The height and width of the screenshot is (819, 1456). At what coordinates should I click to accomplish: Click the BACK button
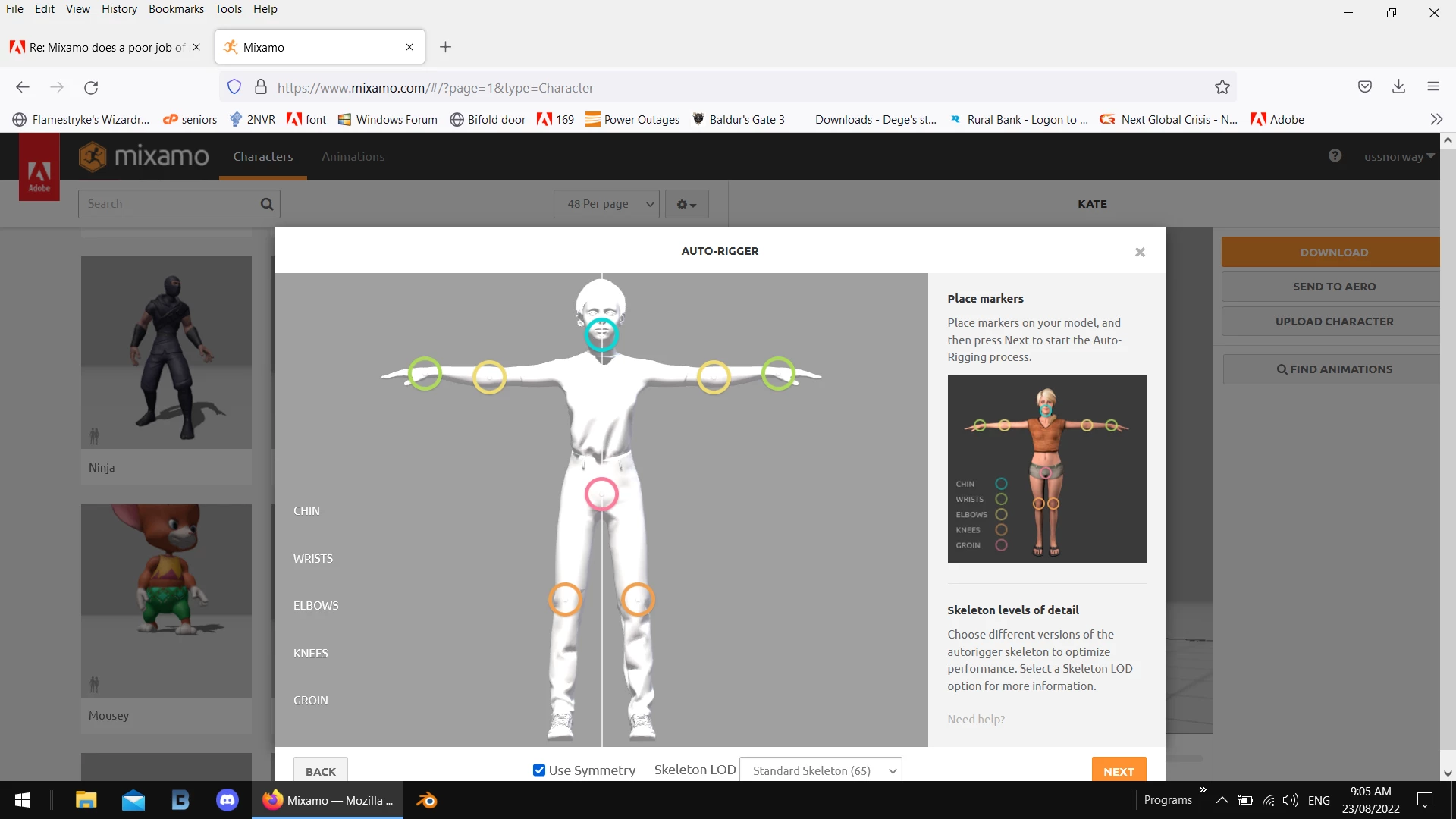coord(320,771)
